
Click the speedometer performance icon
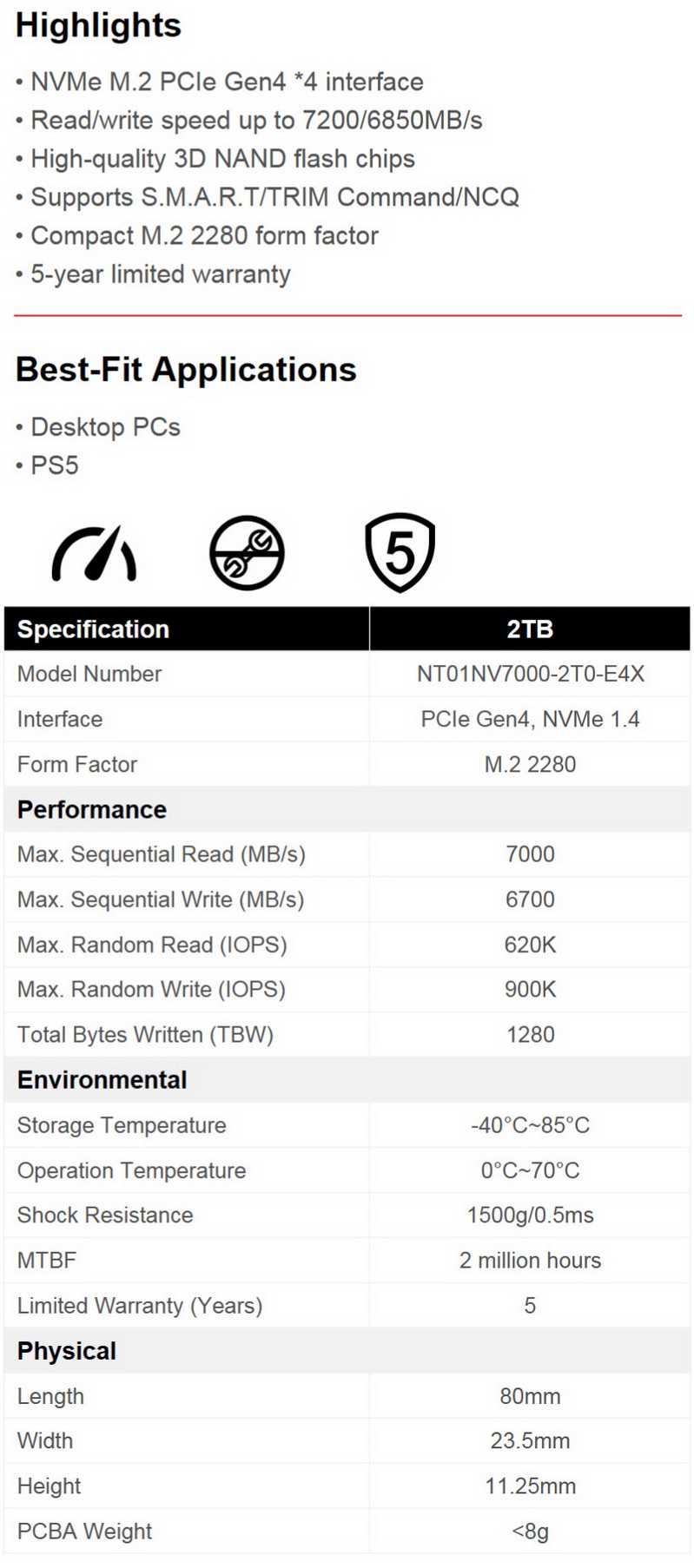(x=94, y=553)
